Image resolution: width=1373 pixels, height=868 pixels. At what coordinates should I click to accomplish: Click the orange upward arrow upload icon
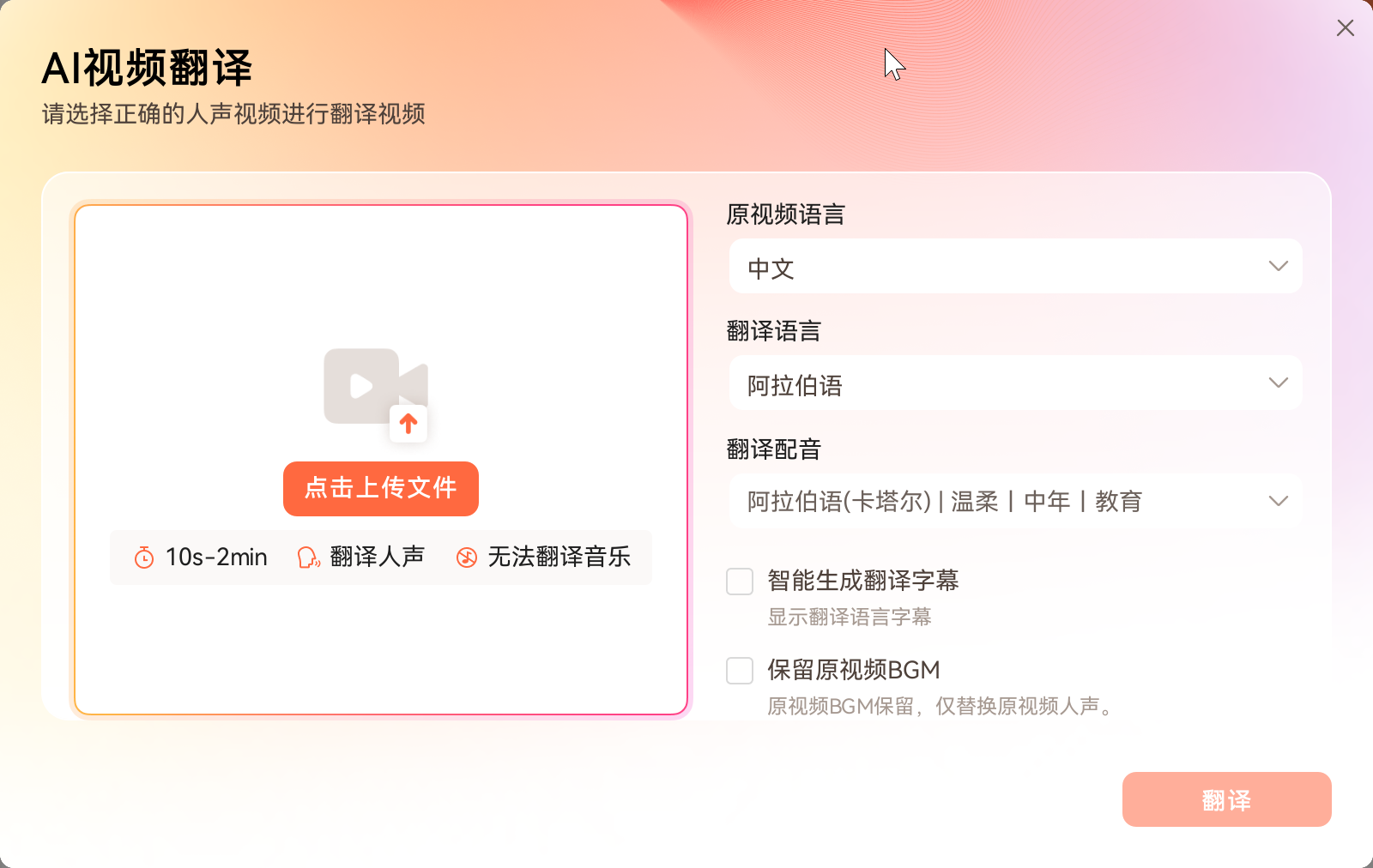408,423
